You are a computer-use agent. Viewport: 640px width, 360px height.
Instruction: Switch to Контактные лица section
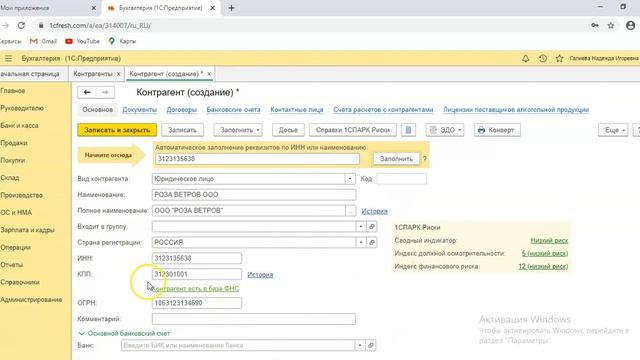[x=297, y=110]
